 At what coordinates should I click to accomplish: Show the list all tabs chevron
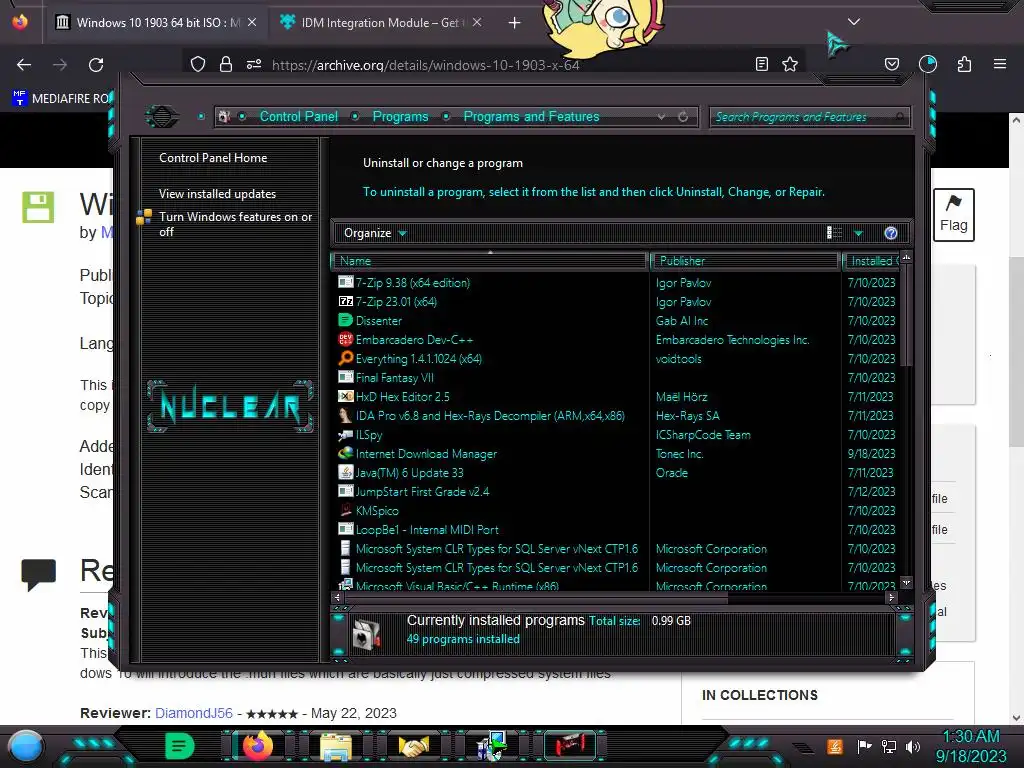854,22
